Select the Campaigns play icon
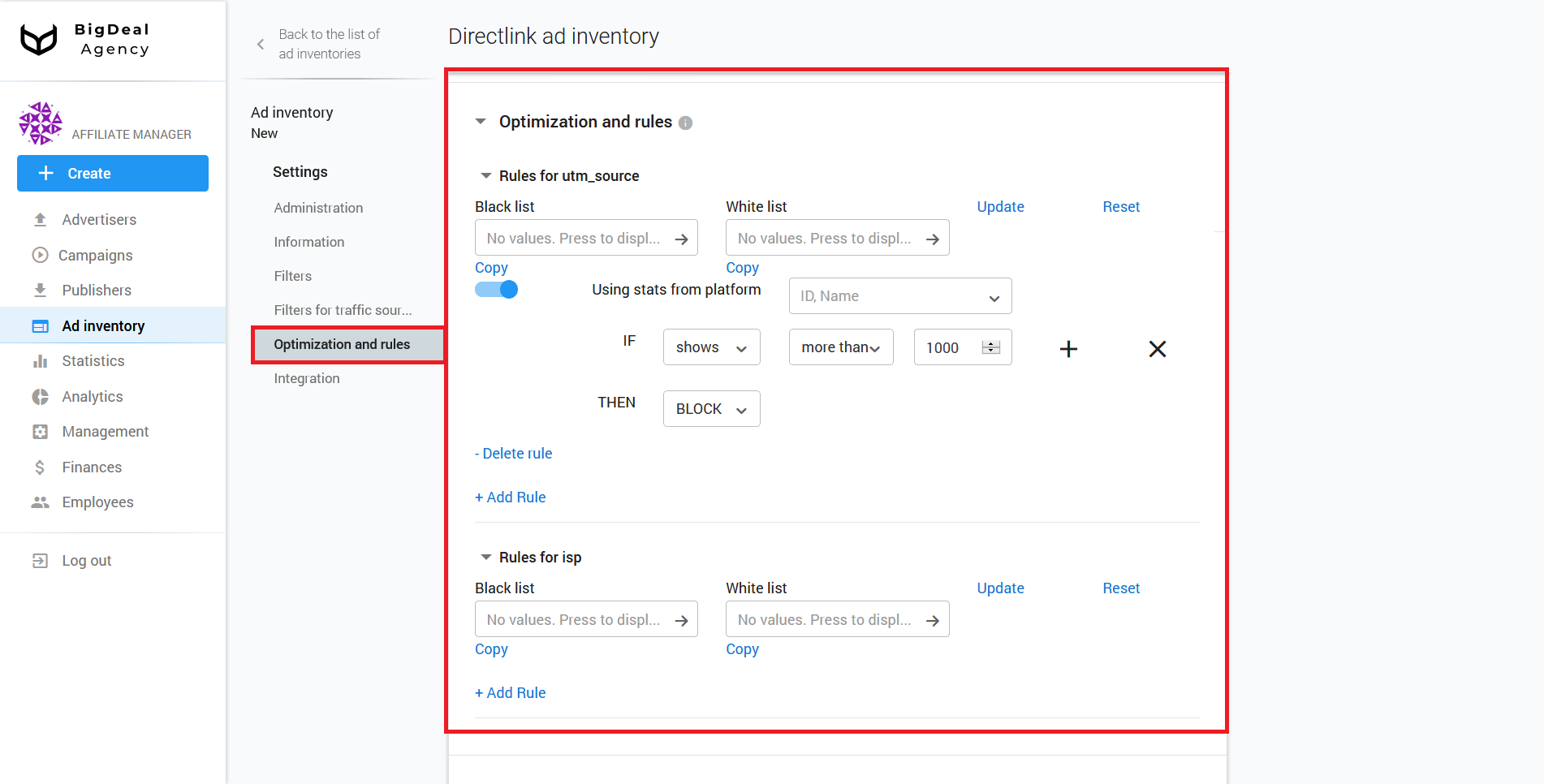 point(41,255)
